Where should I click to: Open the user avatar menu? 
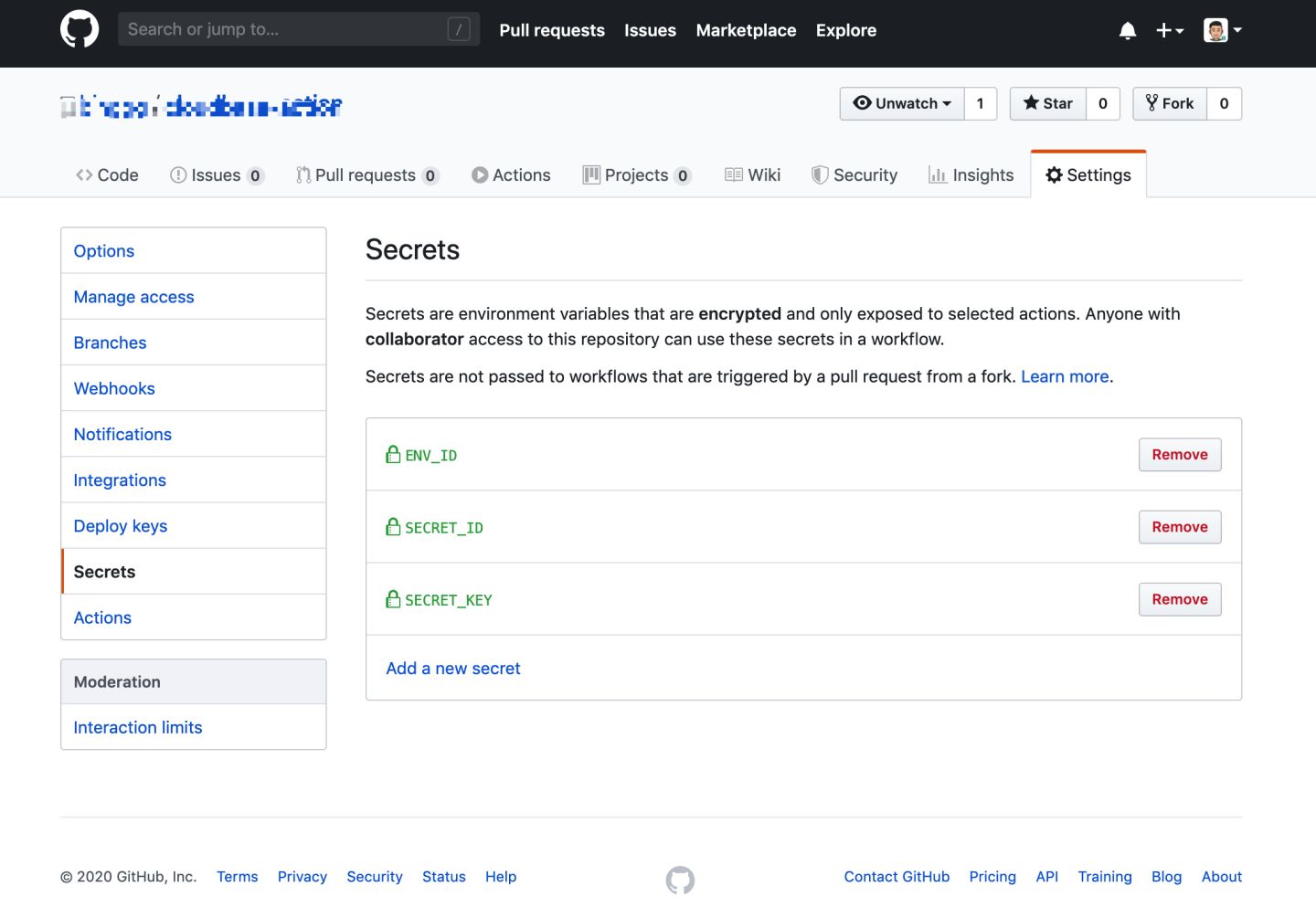tap(1222, 30)
